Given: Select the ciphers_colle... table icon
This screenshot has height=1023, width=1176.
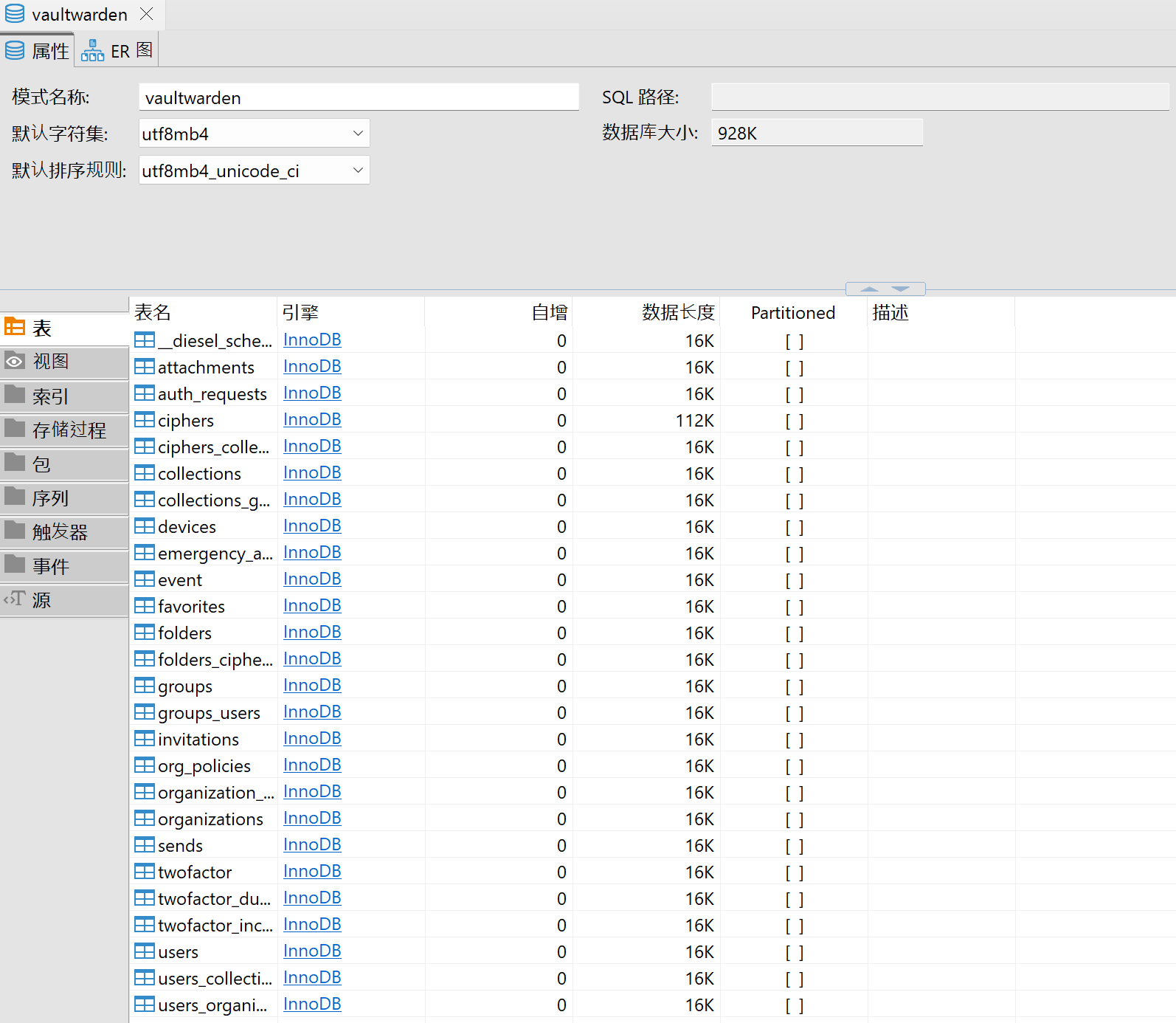Looking at the screenshot, I should 145,447.
